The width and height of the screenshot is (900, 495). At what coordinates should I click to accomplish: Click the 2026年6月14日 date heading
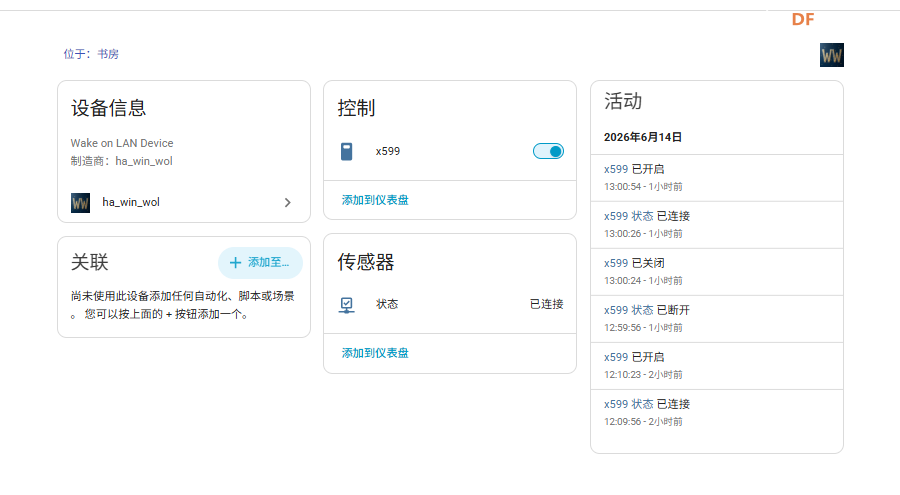click(643, 137)
